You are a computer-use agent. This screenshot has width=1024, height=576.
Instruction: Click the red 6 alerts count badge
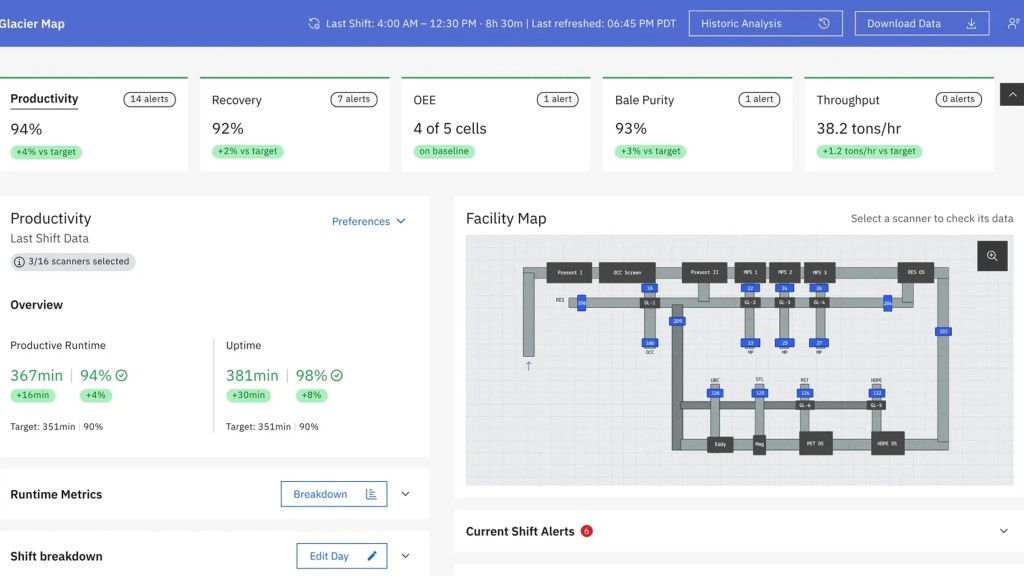pos(586,531)
